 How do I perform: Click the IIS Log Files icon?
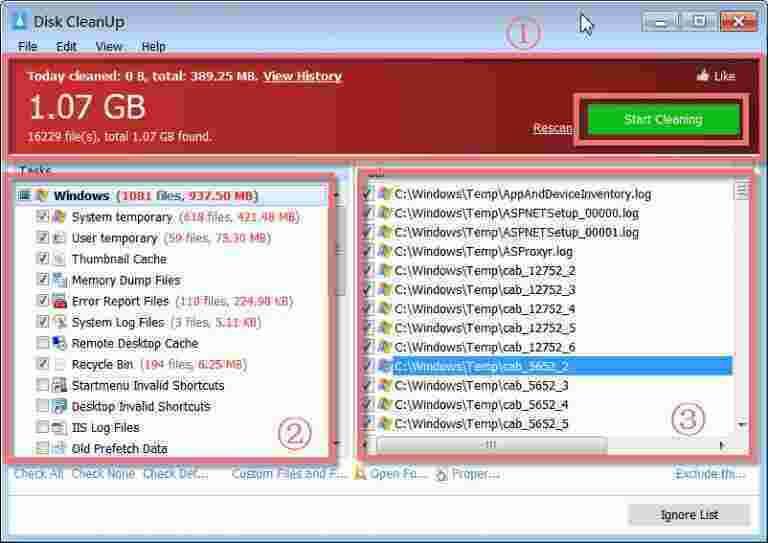59,427
